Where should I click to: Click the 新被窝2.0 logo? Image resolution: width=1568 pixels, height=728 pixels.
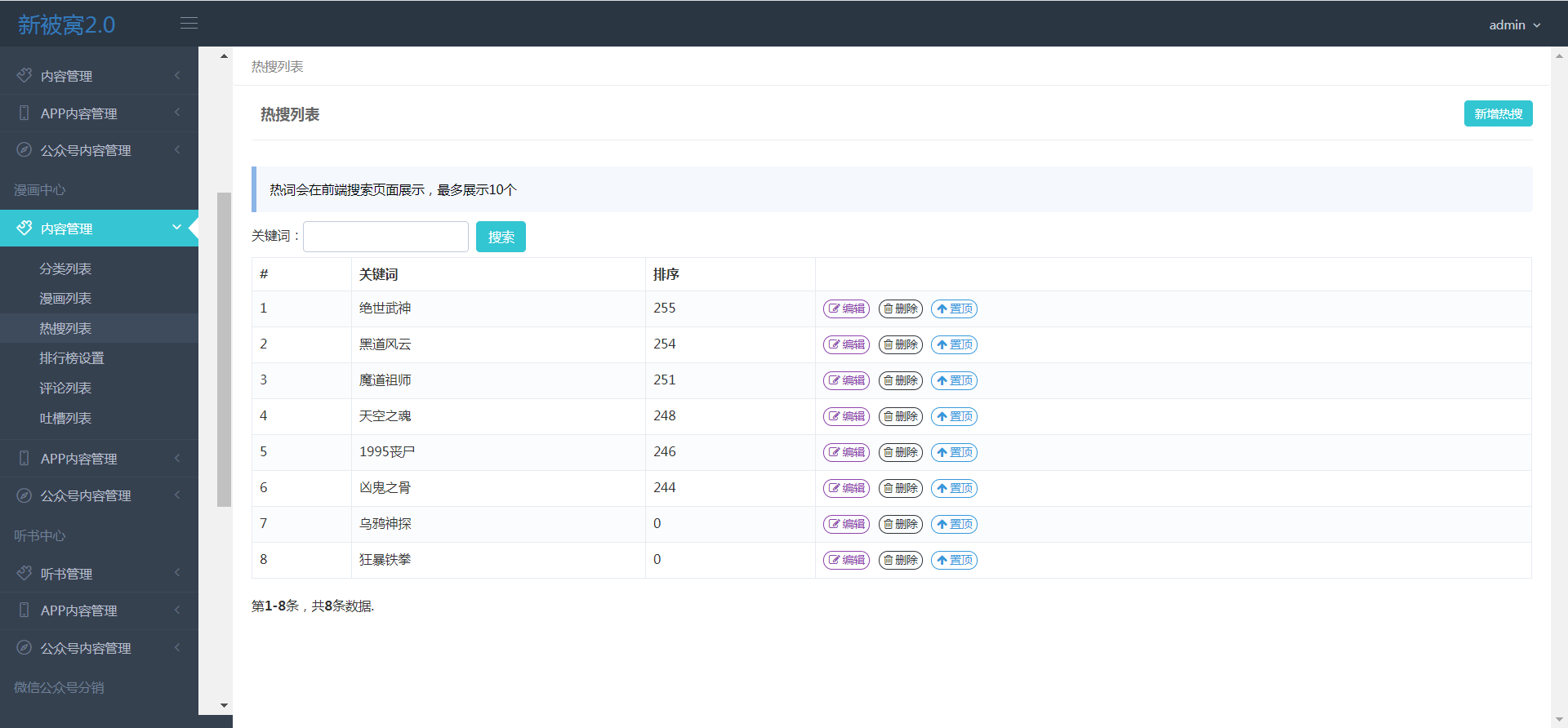[66, 24]
